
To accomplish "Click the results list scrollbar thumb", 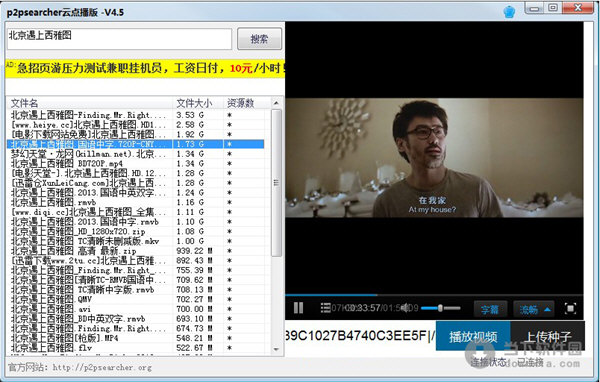I will (276, 183).
